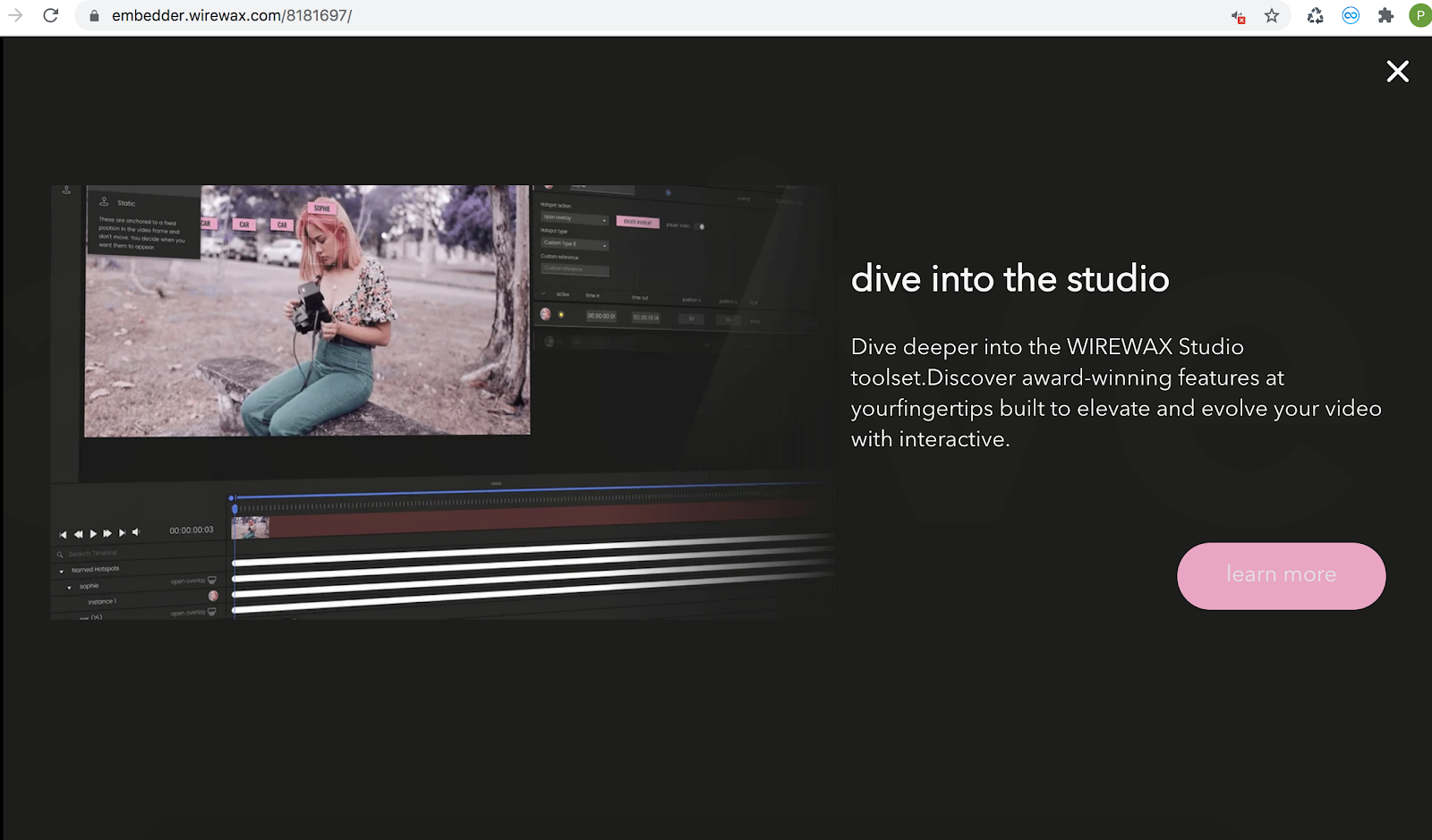This screenshot has width=1432, height=840.
Task: View site info via the padlock icon
Action: pos(94,16)
